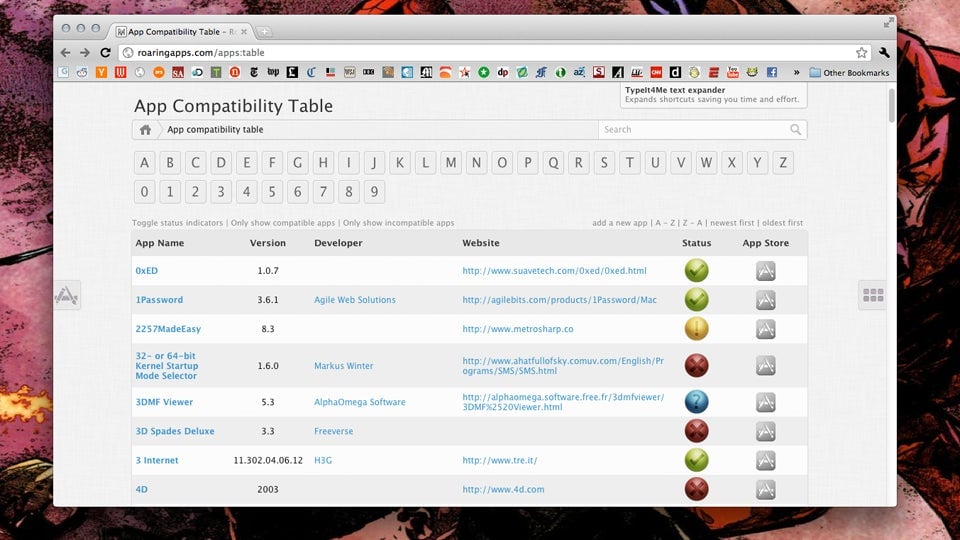Image resolution: width=960 pixels, height=540 pixels.
Task: Click the red X status for Markus Winter row
Action: [x=697, y=366]
